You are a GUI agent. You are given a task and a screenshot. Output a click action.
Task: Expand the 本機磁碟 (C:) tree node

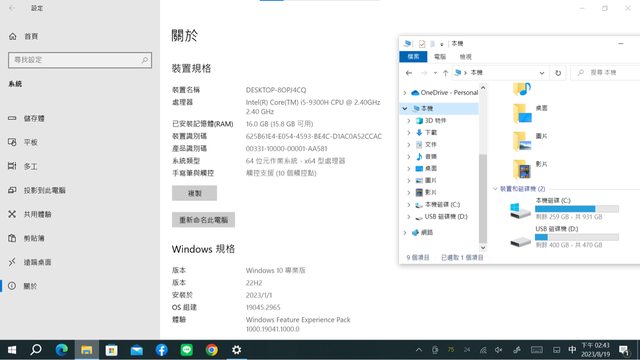coord(409,204)
